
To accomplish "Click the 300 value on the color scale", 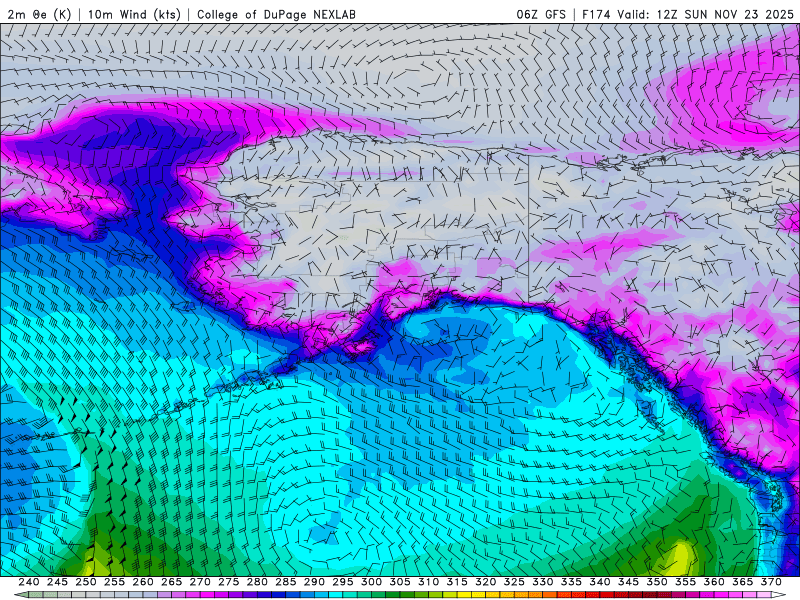I will click(371, 582).
